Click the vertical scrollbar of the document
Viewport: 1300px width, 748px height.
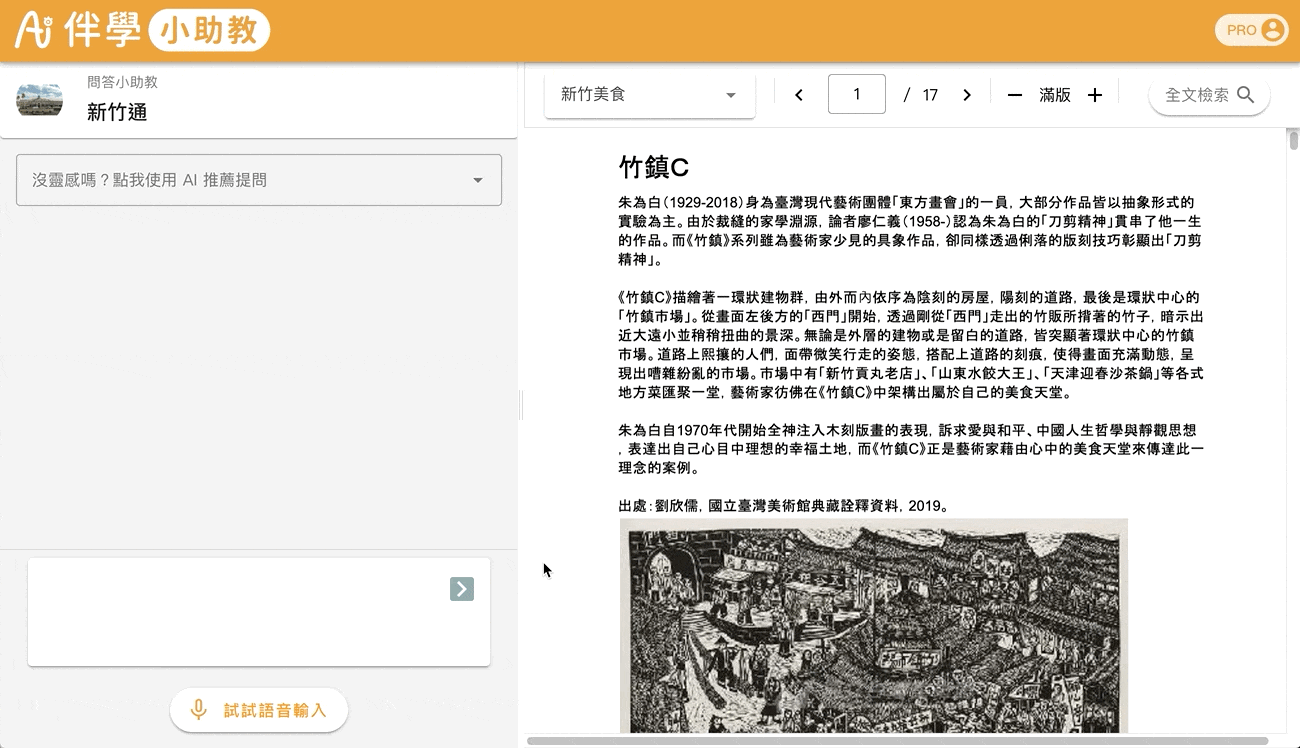[x=1293, y=140]
